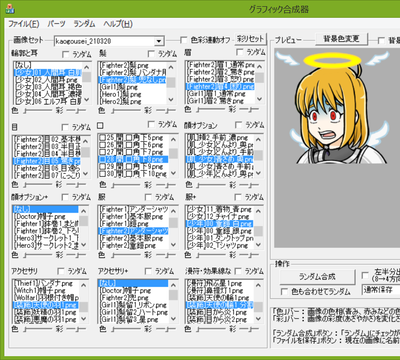The width and height of the screenshot is (400, 360).
Task: Select [Girl1]髪.png in 髪 list
Action: [x=132, y=87]
